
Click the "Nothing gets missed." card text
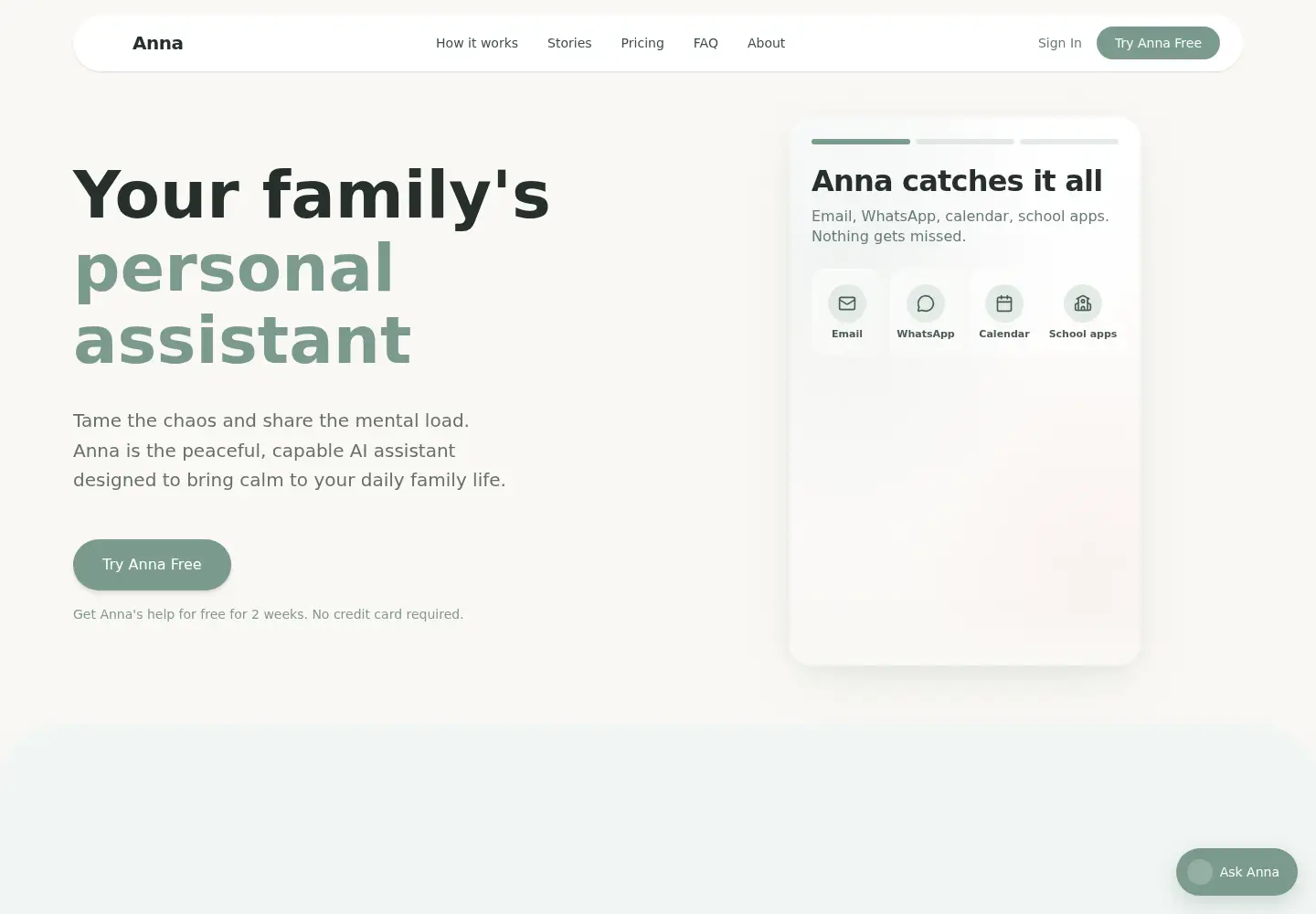coord(888,236)
